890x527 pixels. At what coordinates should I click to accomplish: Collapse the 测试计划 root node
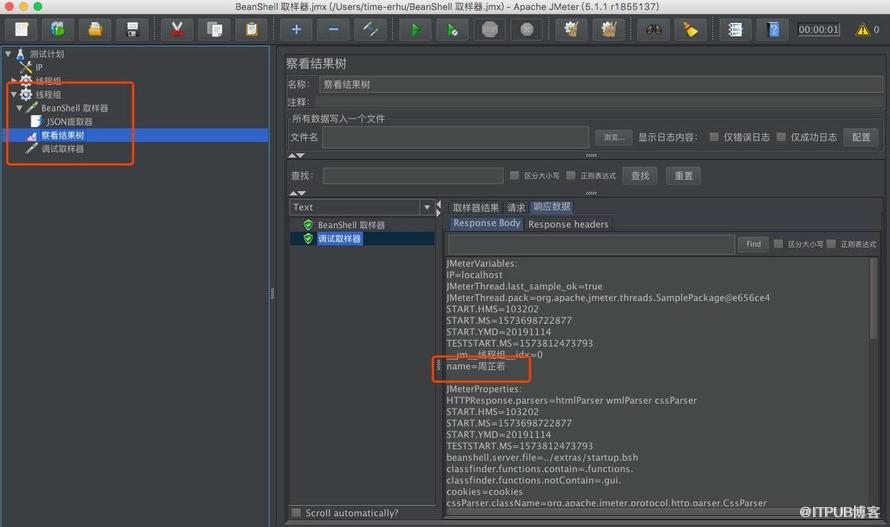[8, 54]
